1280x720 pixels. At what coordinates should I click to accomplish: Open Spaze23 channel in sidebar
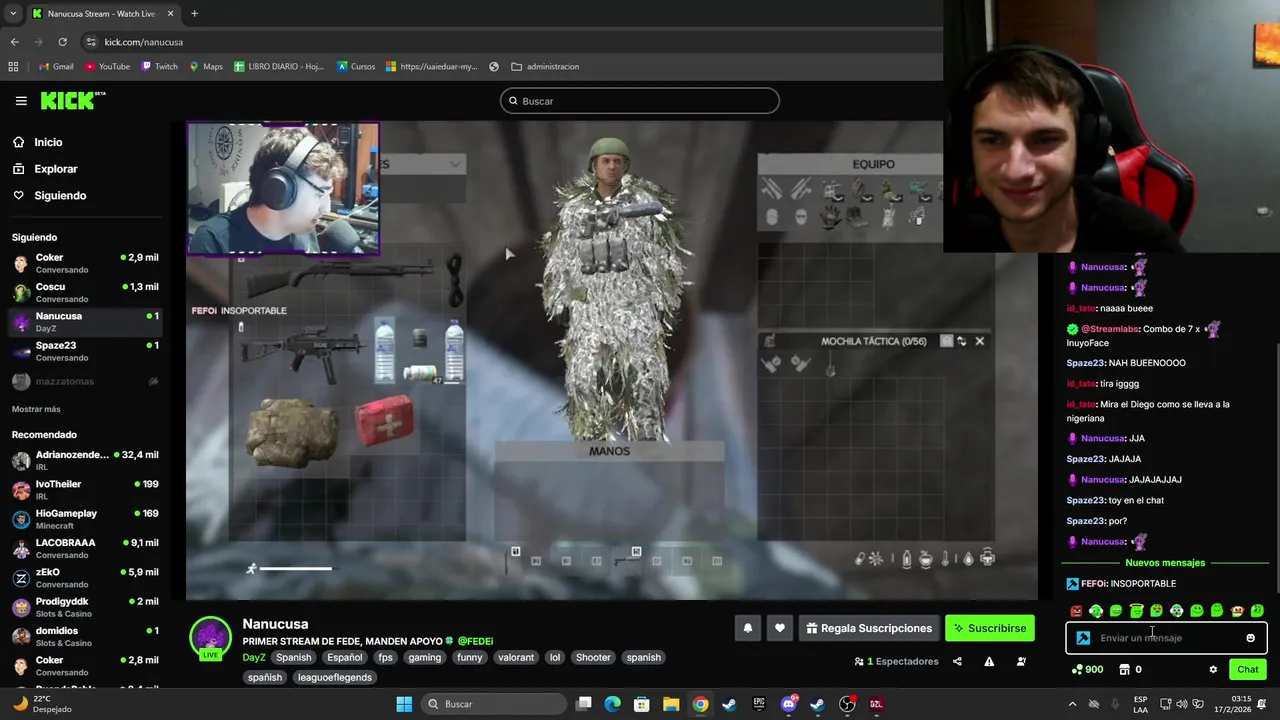tap(85, 351)
